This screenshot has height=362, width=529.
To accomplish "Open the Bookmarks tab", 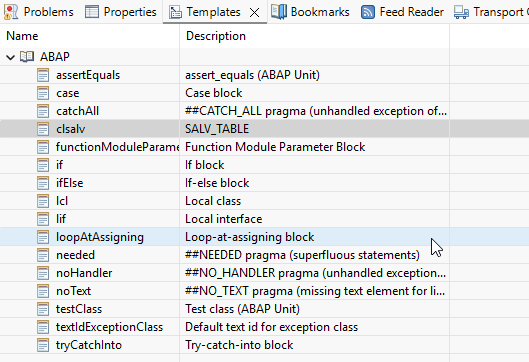I will coord(310,12).
